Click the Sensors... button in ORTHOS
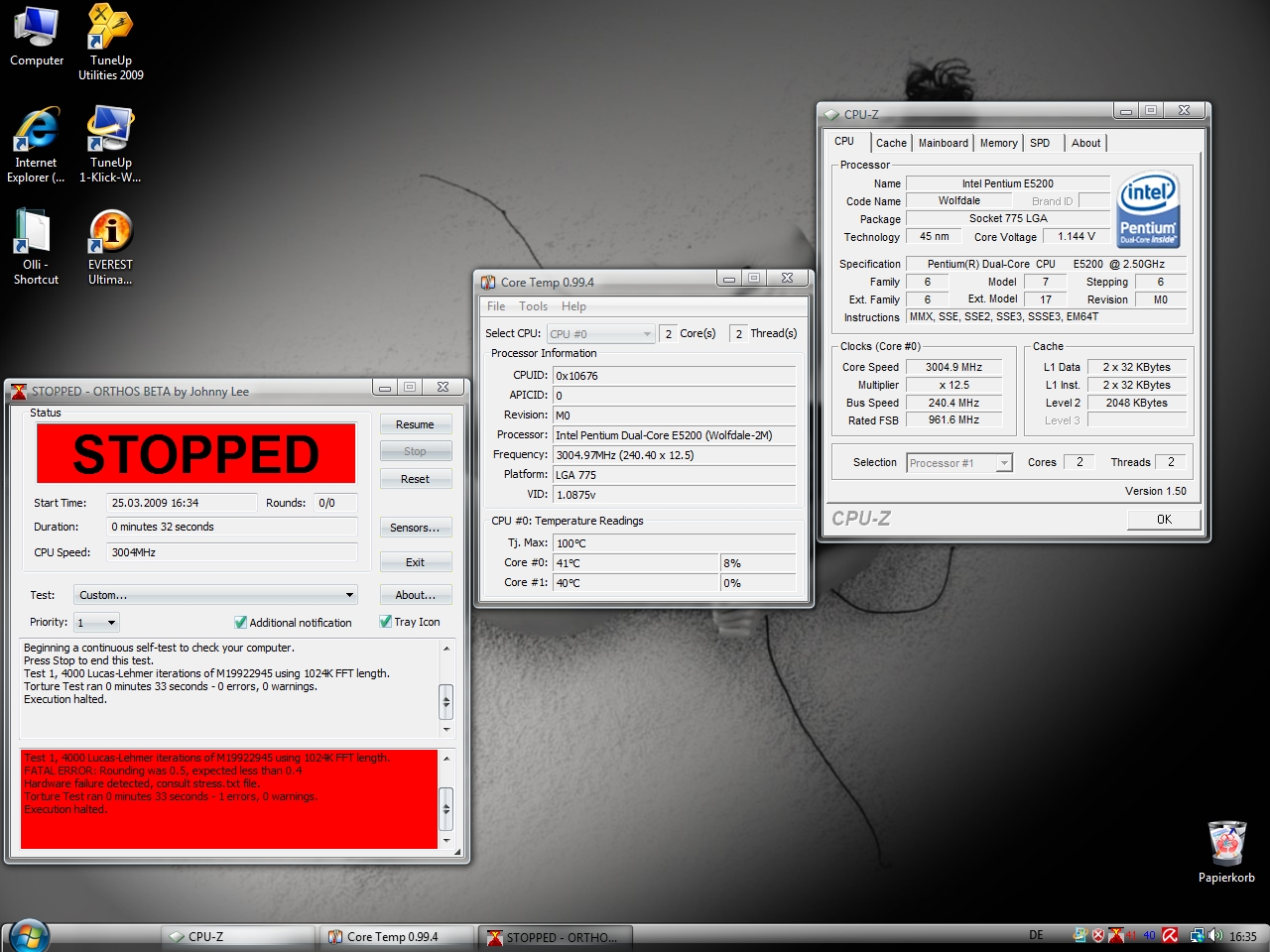Viewport: 1270px width, 952px height. pos(415,528)
